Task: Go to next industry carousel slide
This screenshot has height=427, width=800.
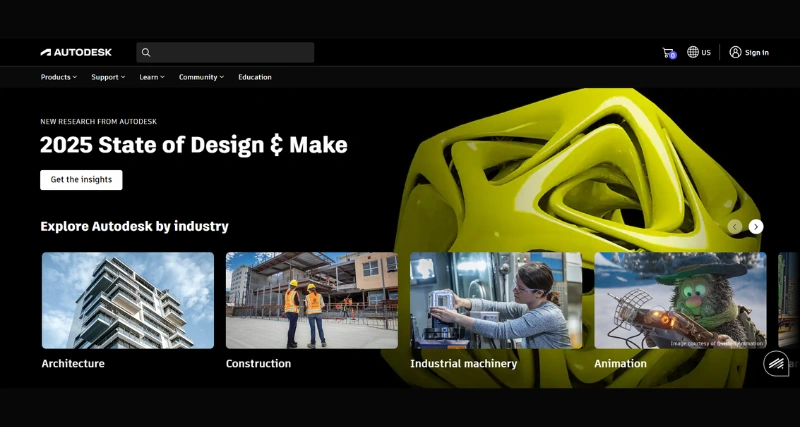Action: 756,227
